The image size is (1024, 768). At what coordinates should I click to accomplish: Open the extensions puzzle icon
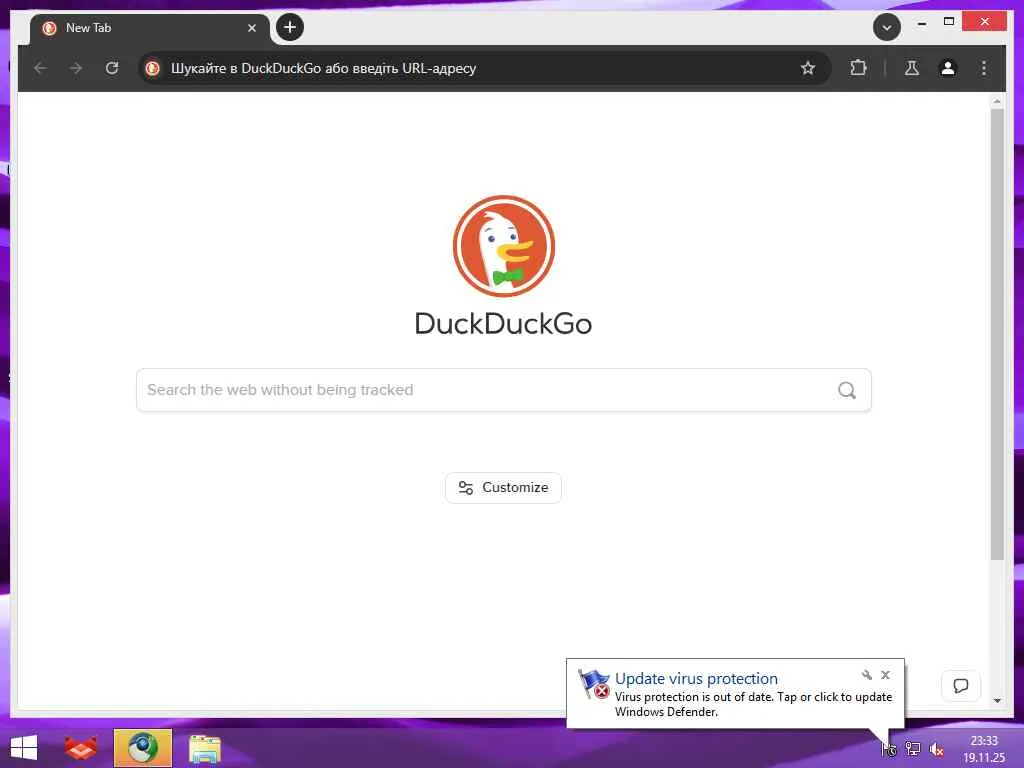click(858, 68)
